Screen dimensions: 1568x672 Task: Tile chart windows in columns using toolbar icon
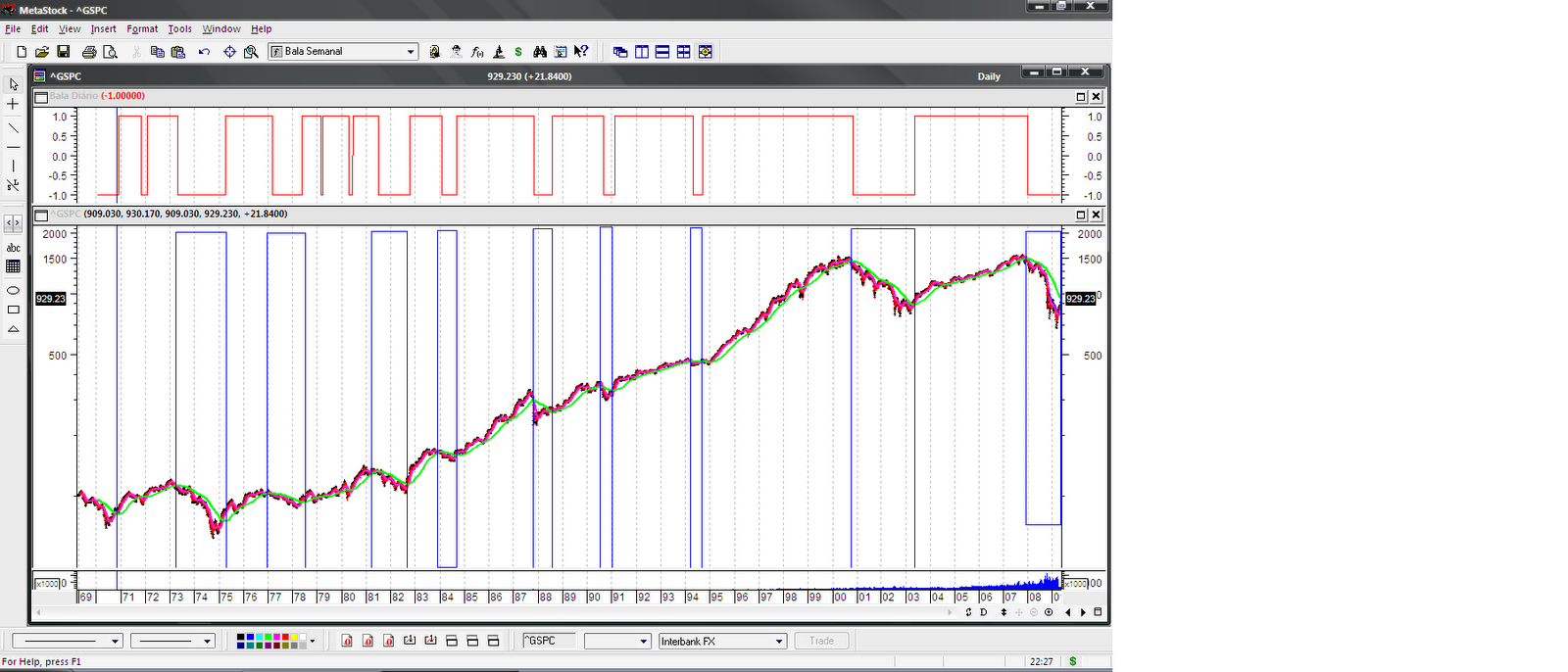point(642,52)
